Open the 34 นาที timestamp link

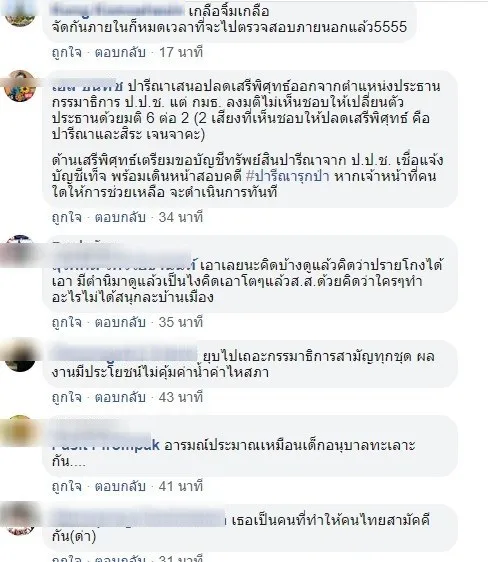point(181,217)
